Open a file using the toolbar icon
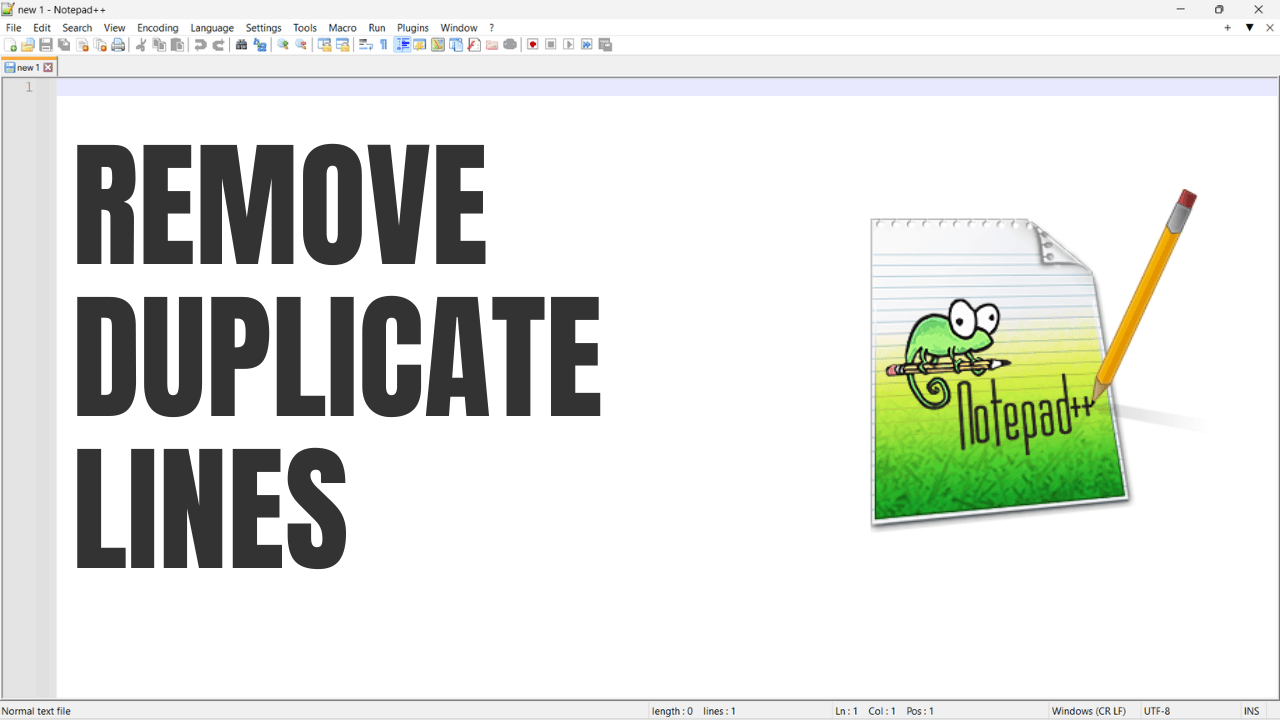 [x=27, y=44]
